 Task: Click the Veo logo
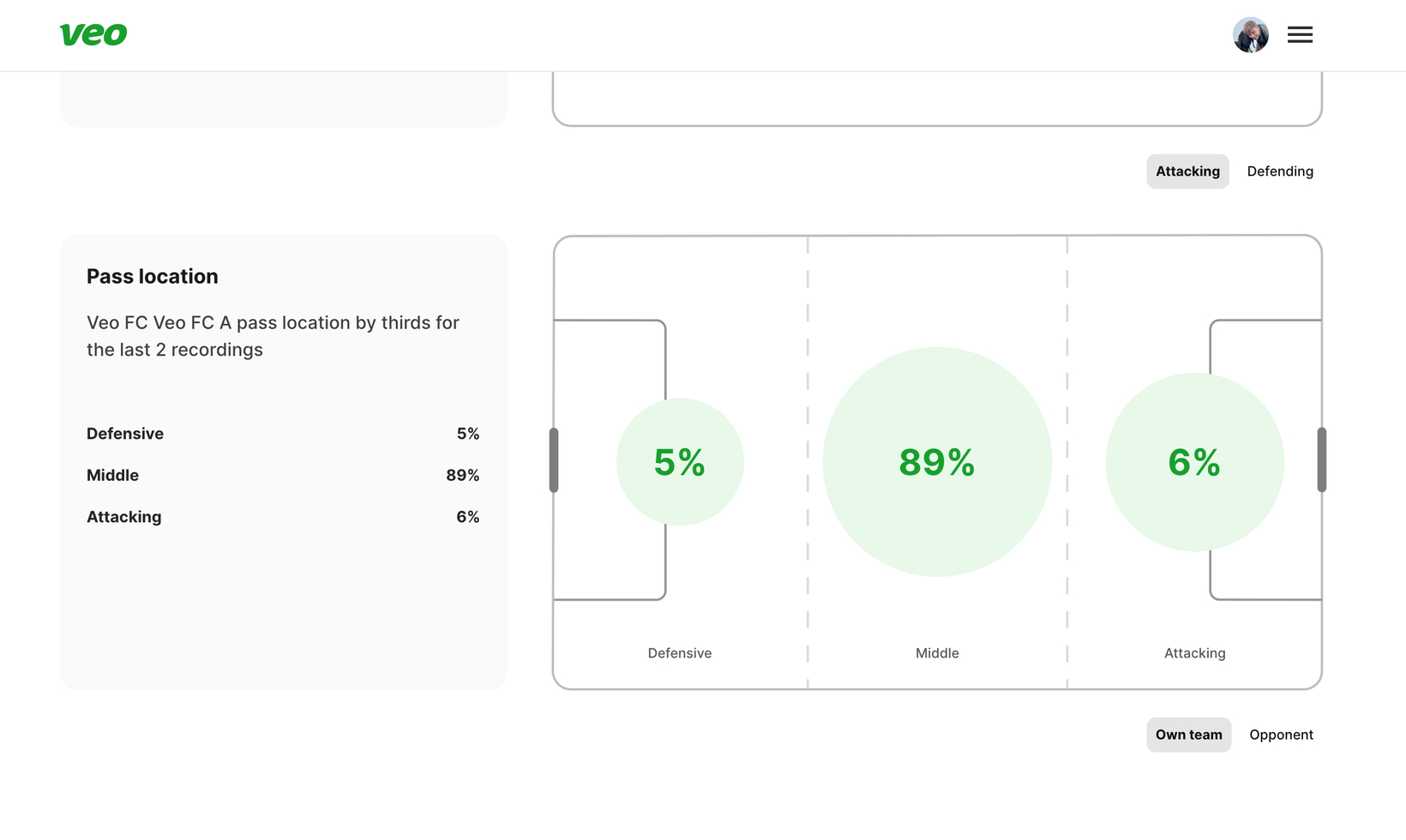(93, 34)
